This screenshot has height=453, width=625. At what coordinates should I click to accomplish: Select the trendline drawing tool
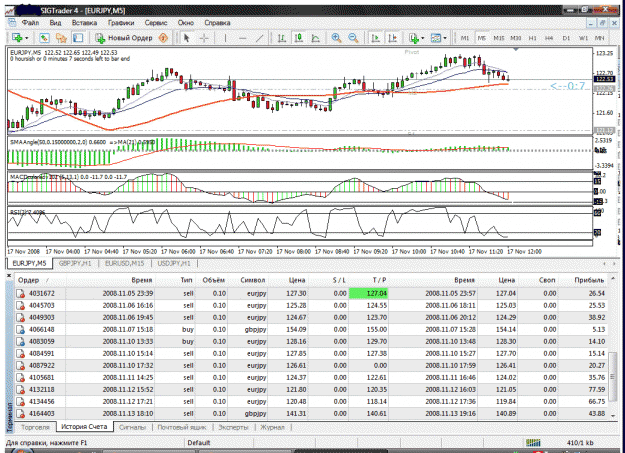(259, 38)
